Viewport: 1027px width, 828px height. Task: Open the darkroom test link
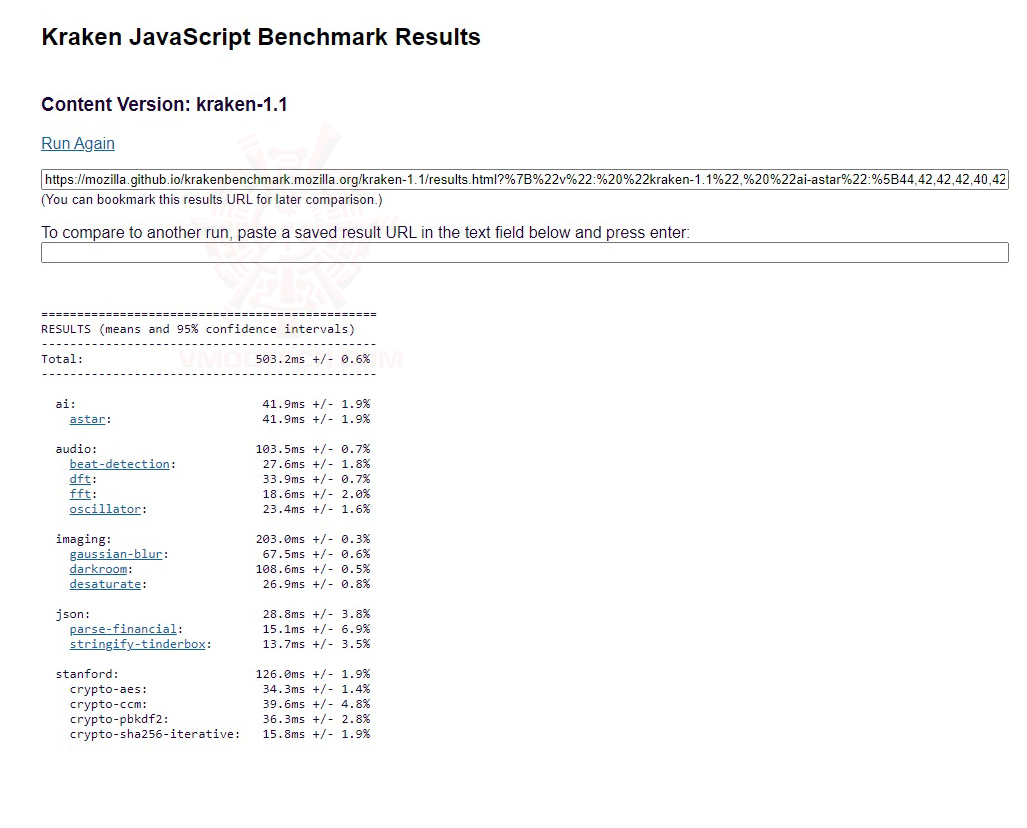click(x=98, y=569)
